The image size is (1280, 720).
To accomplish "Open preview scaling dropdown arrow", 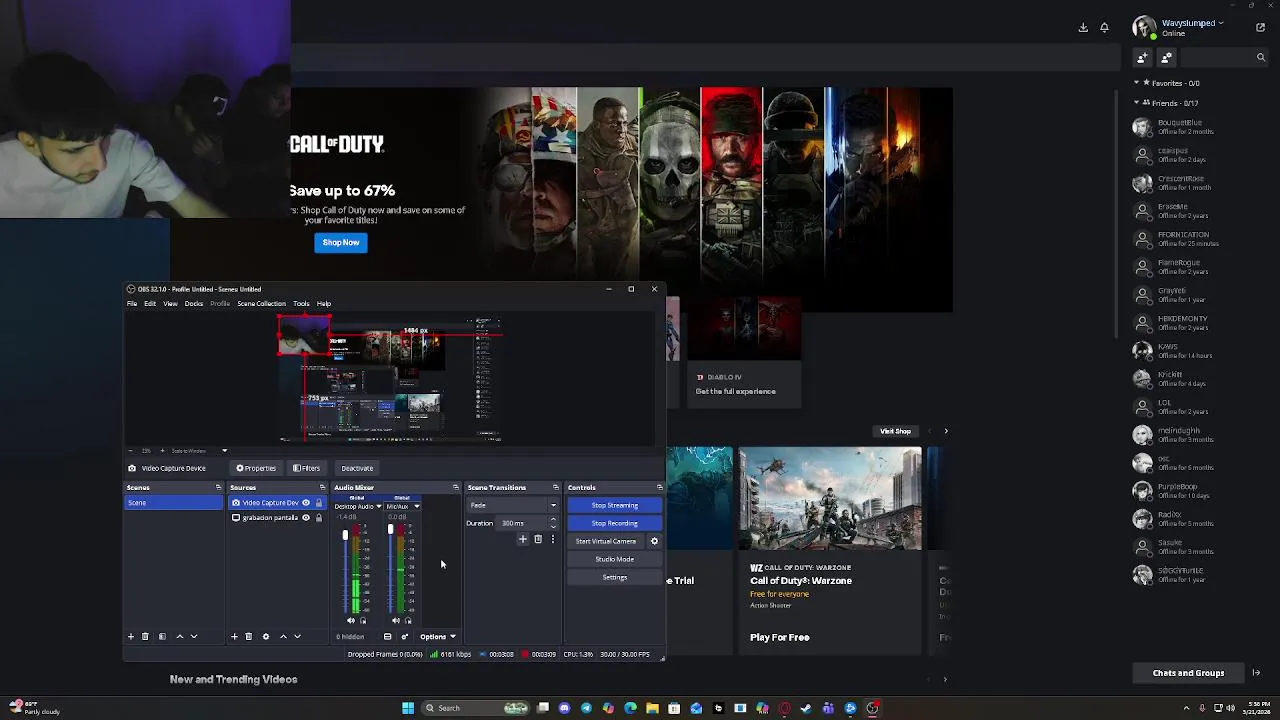I will coord(224,451).
